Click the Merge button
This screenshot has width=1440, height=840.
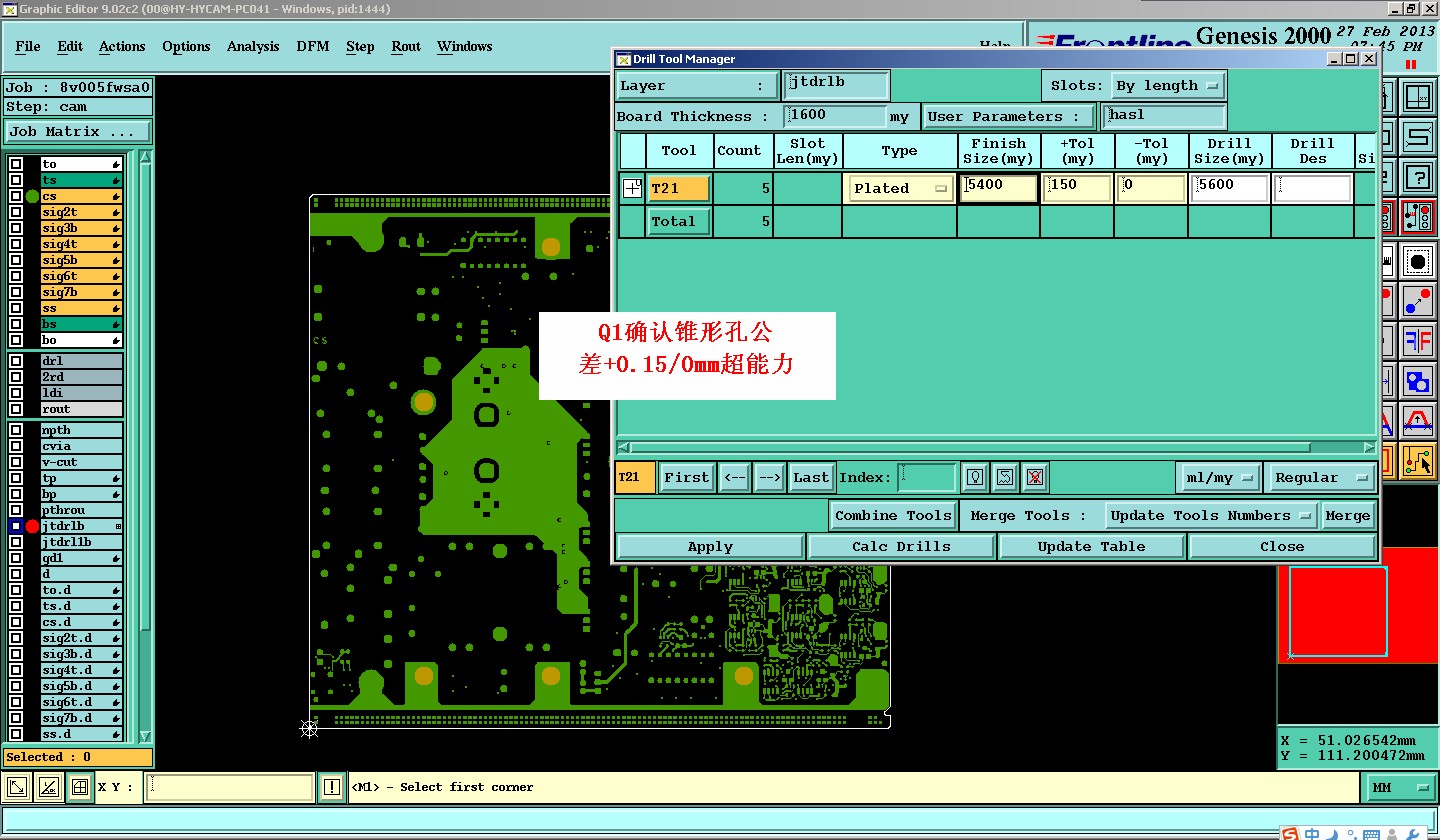pyautogui.click(x=1347, y=516)
